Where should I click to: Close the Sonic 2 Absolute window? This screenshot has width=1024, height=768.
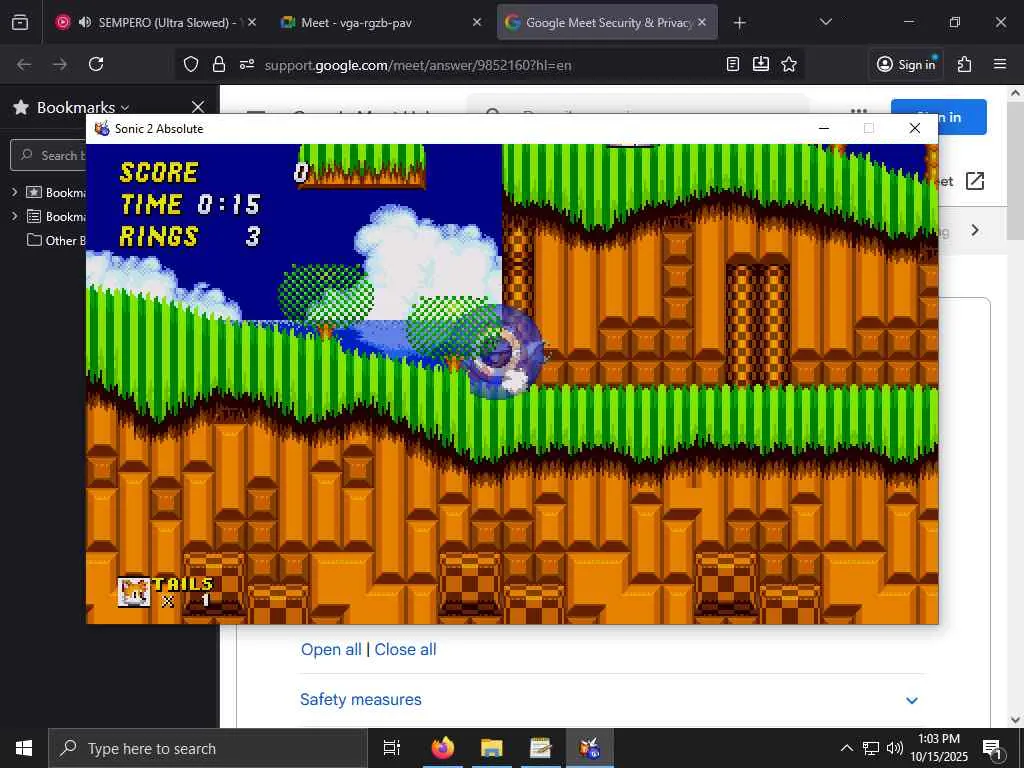(915, 129)
